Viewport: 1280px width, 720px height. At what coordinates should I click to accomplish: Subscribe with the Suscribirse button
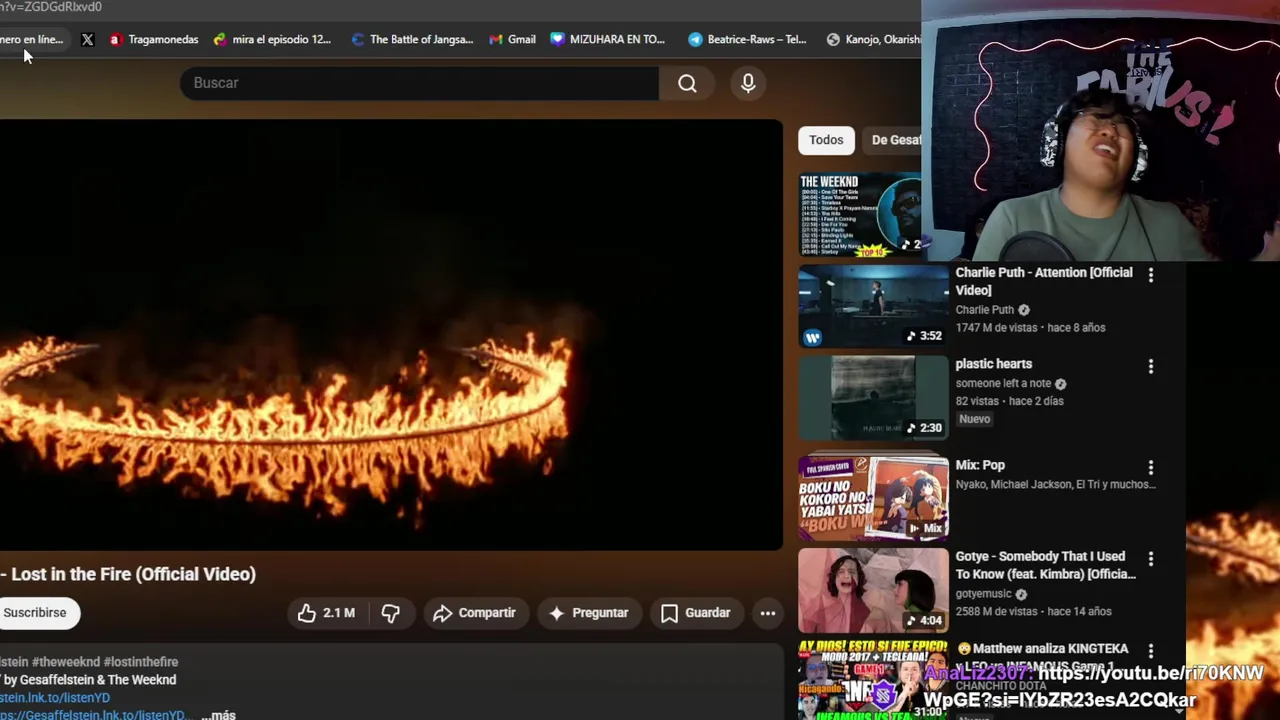(x=35, y=613)
